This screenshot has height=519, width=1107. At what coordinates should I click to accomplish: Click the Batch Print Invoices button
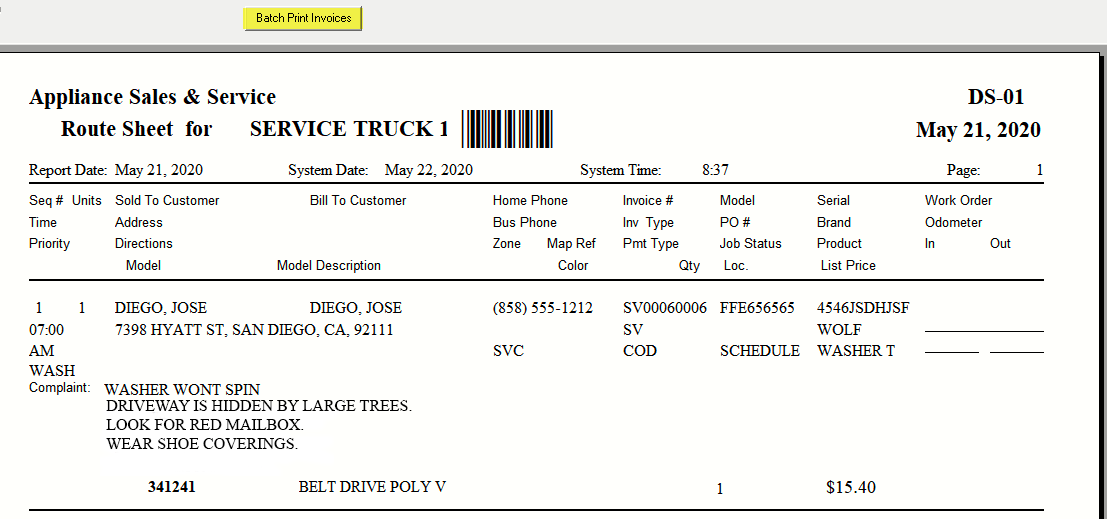(x=303, y=18)
